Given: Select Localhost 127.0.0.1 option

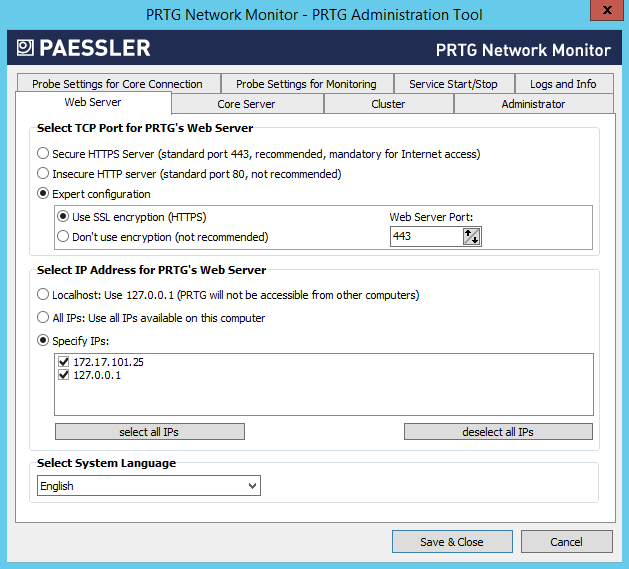Looking at the screenshot, I should click(43, 295).
